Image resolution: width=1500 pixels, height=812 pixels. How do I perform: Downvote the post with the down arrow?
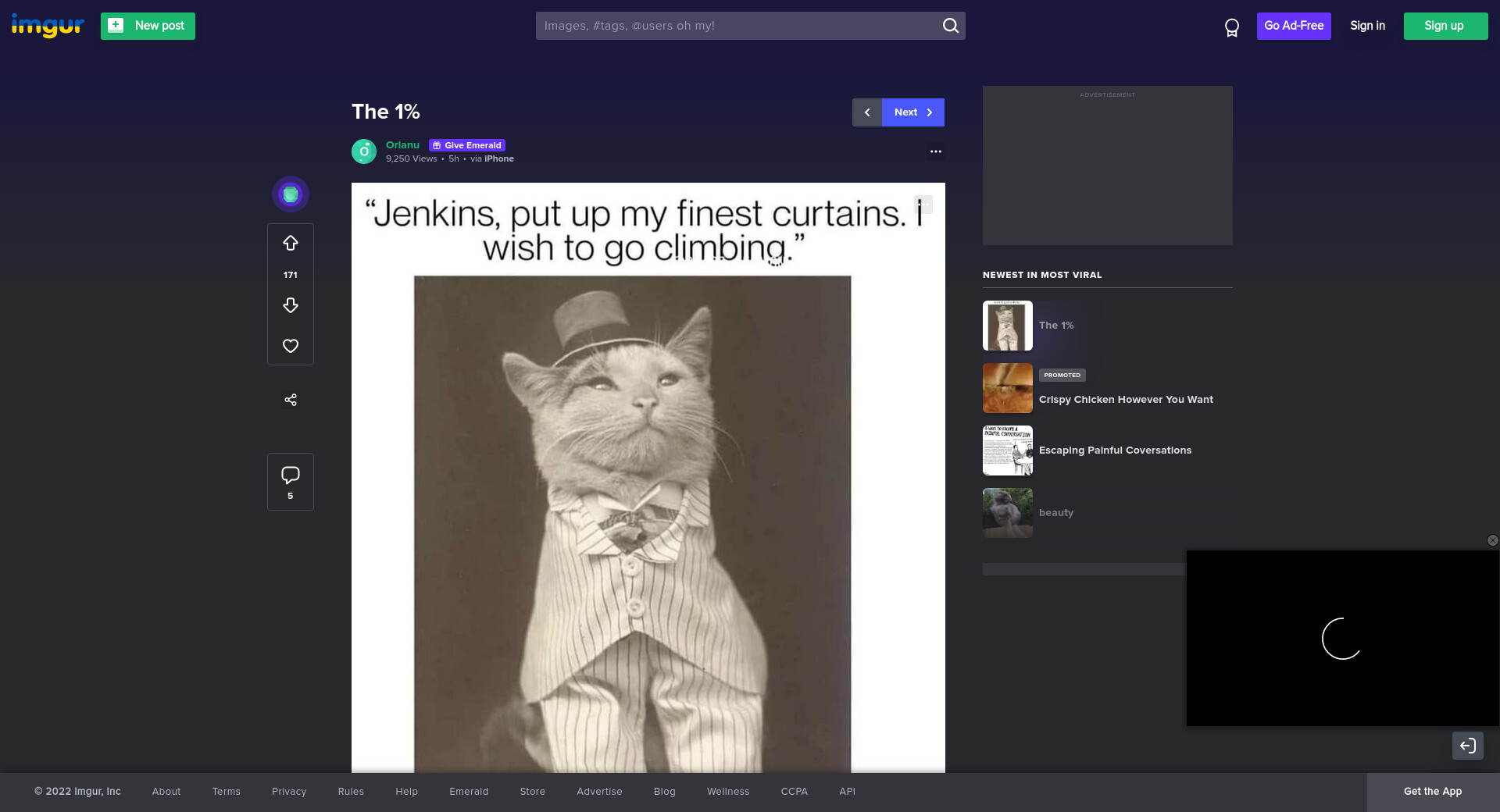pyautogui.click(x=291, y=305)
